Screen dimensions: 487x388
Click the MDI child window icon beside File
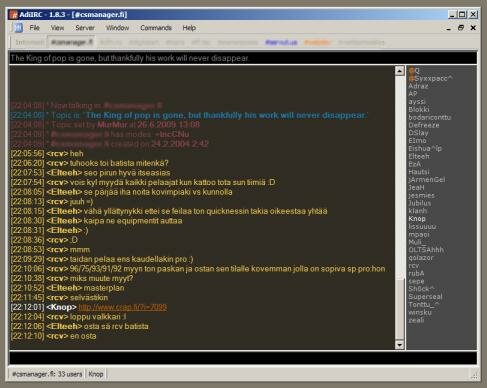(18, 28)
